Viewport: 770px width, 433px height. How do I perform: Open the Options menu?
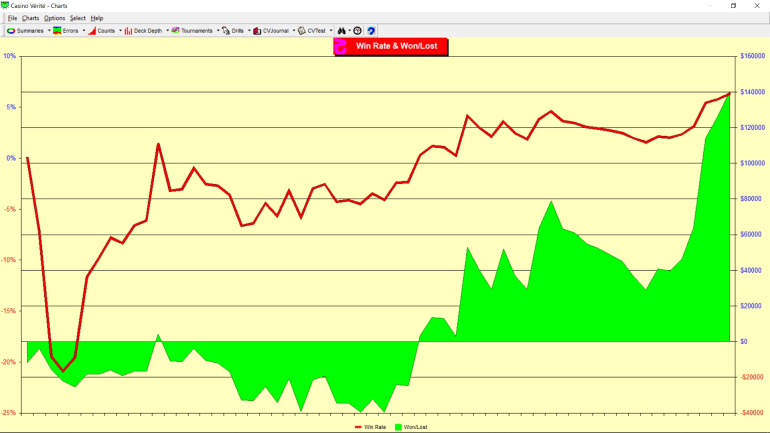click(x=54, y=18)
